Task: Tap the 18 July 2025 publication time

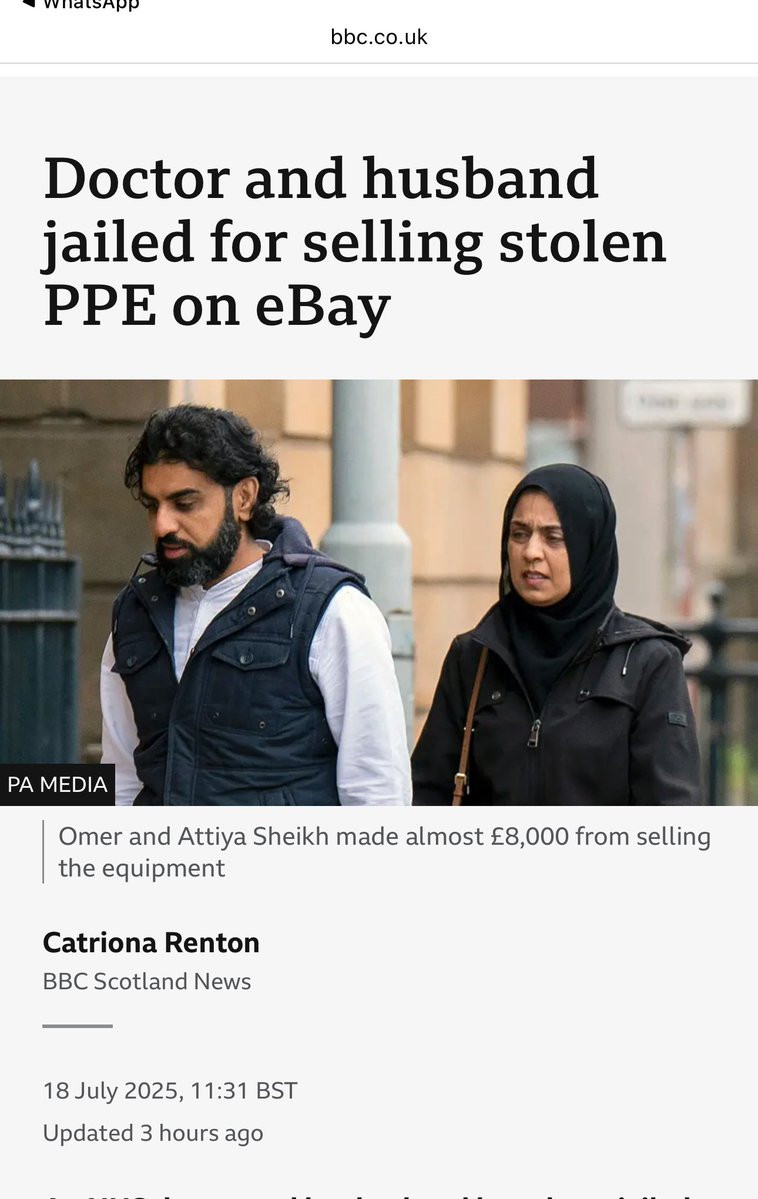Action: click(170, 1090)
